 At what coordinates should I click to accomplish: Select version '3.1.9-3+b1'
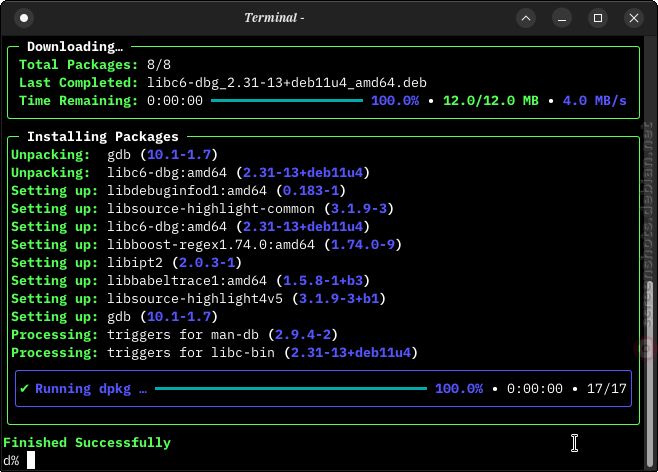pos(339,299)
